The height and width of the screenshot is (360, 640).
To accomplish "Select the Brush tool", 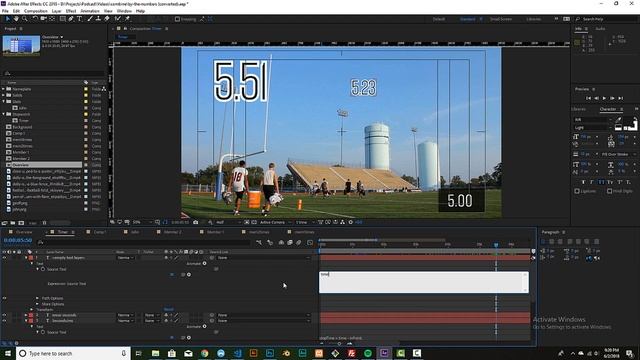I will point(90,19).
